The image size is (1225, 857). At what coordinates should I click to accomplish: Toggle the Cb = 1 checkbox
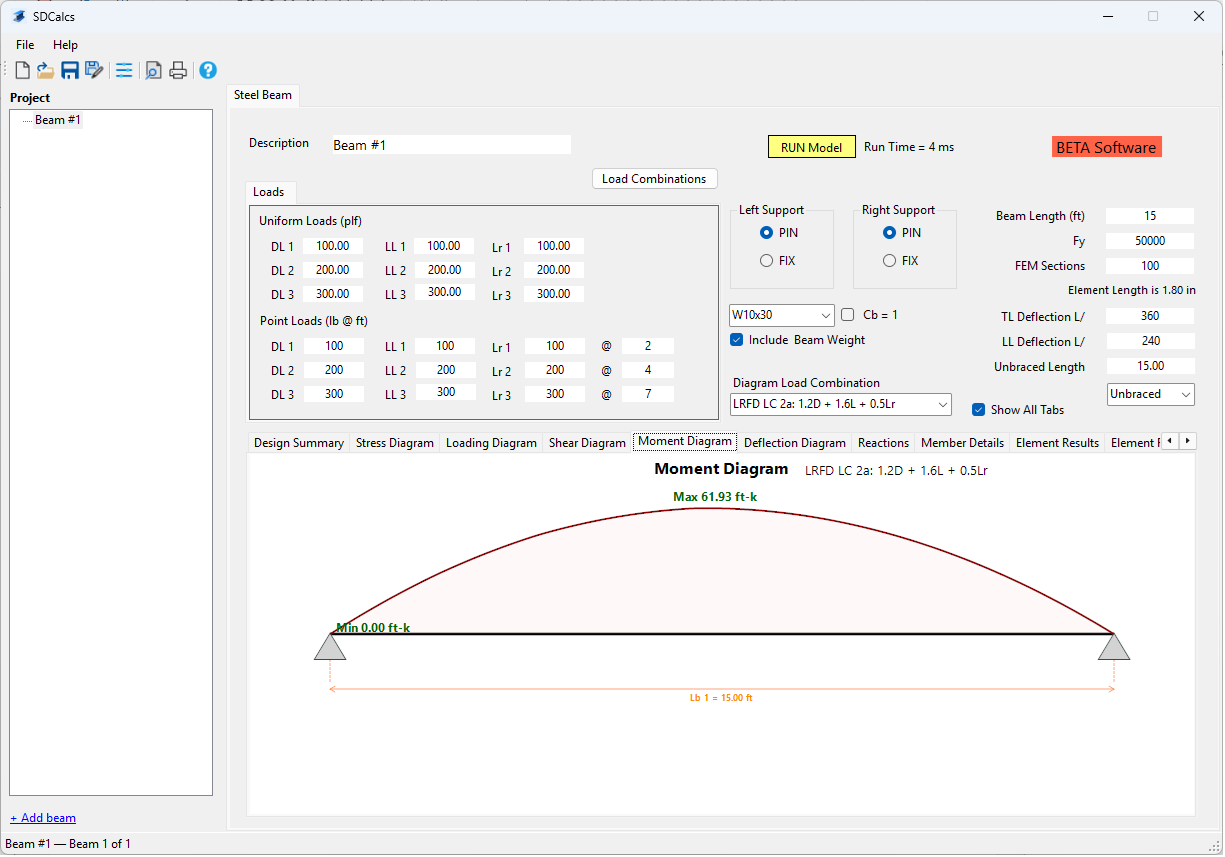(848, 315)
